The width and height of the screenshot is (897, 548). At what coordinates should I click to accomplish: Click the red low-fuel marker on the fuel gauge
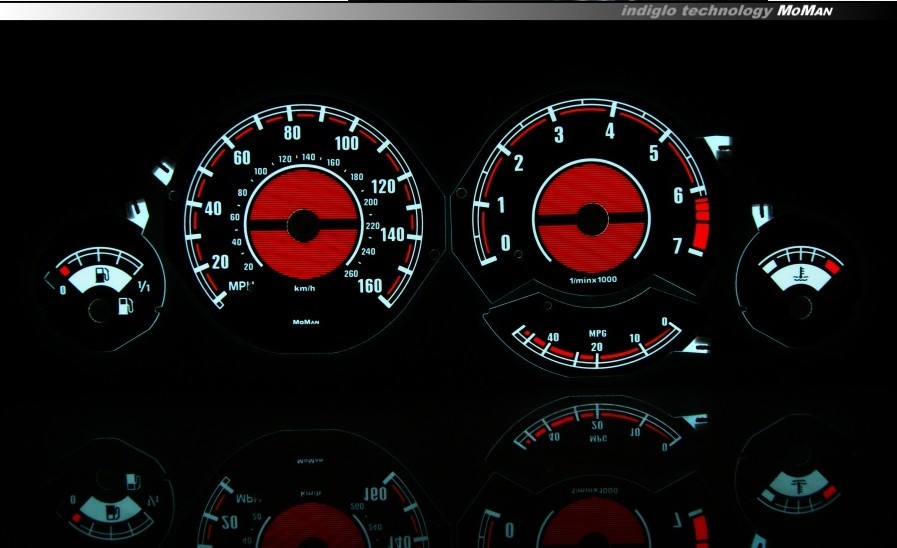tap(65, 270)
